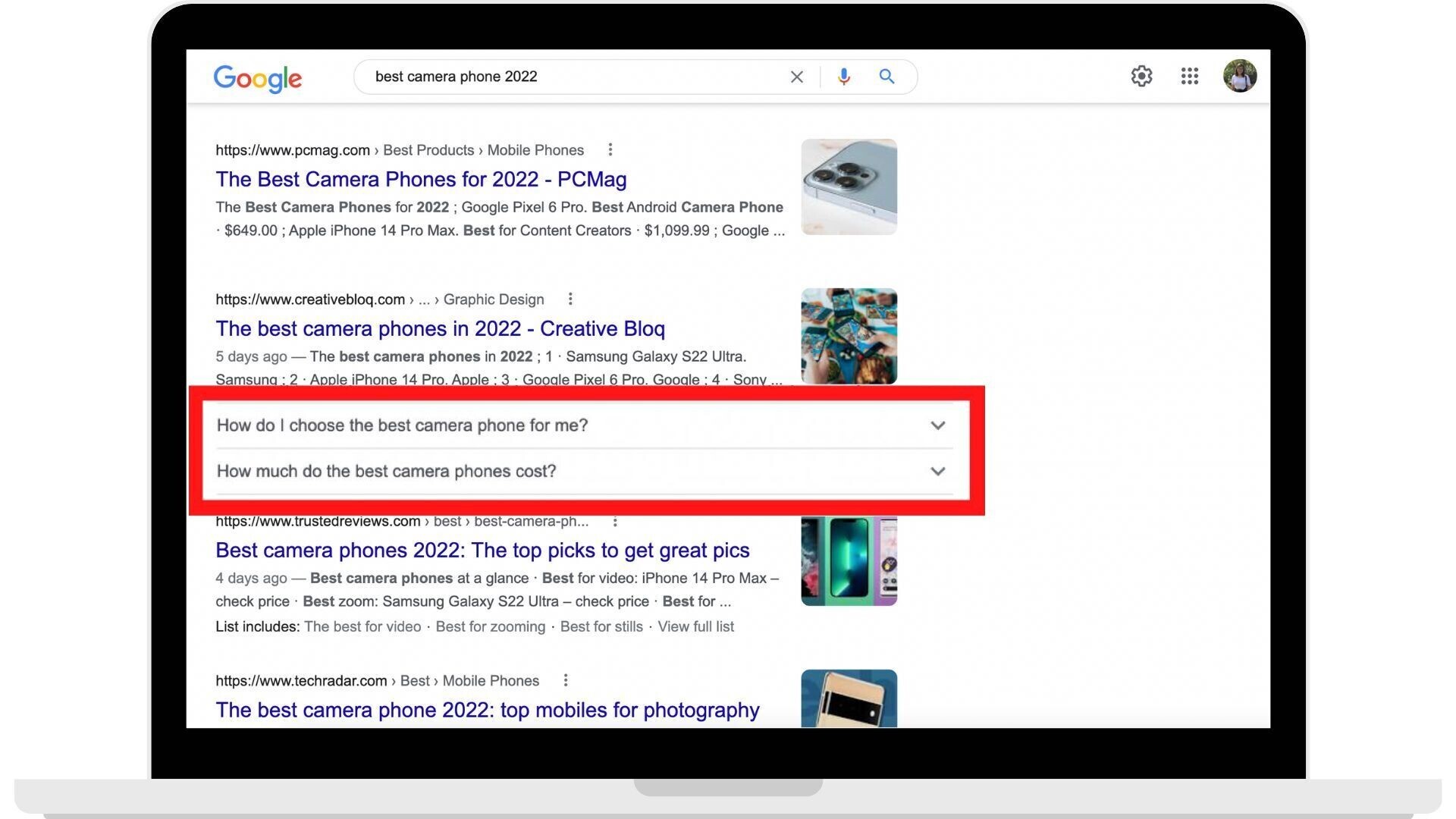Open the three-dot menu beside the creativebloq.com result

(x=570, y=299)
